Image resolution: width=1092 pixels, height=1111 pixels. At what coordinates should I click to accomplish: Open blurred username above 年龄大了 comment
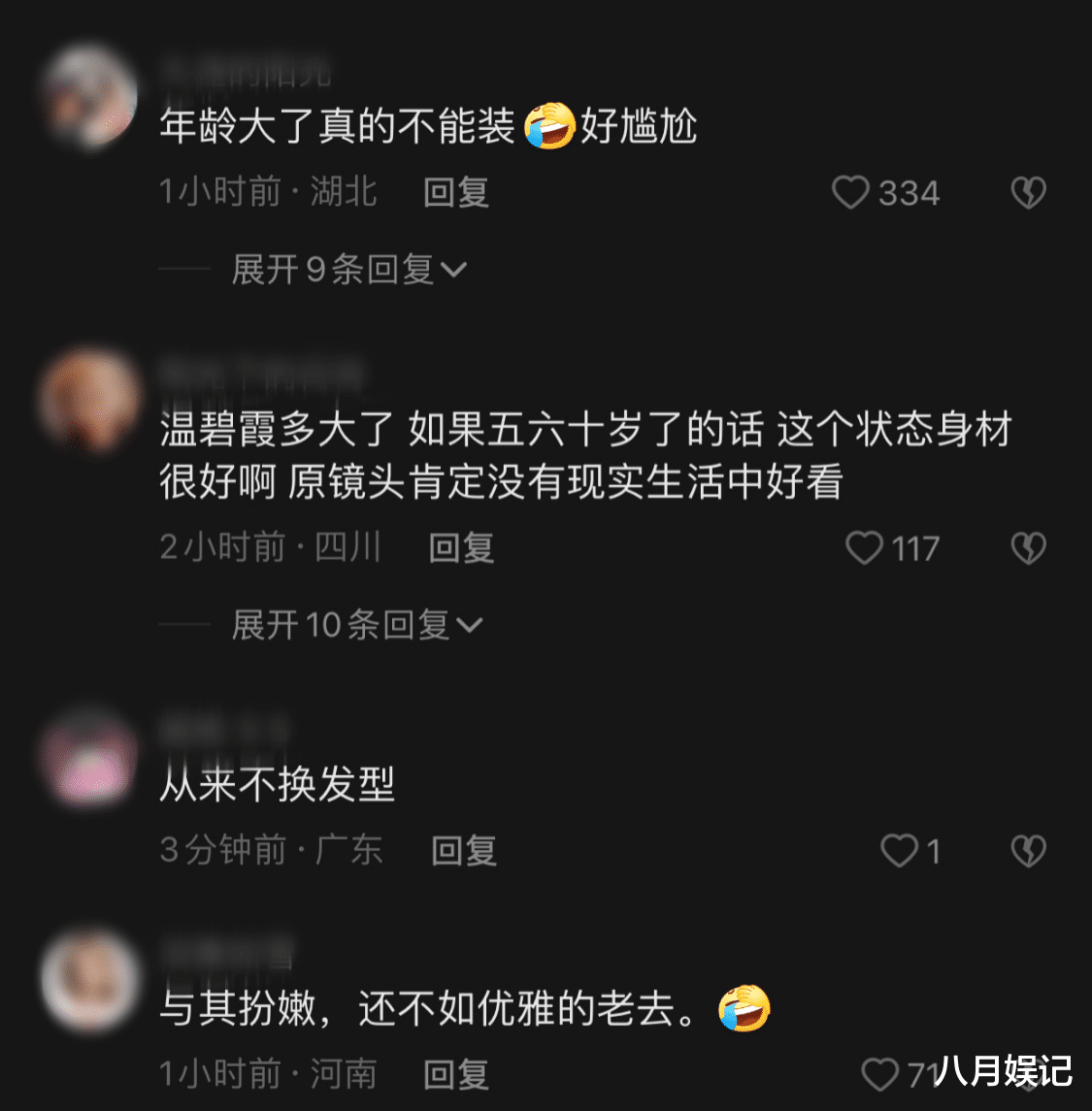click(246, 72)
